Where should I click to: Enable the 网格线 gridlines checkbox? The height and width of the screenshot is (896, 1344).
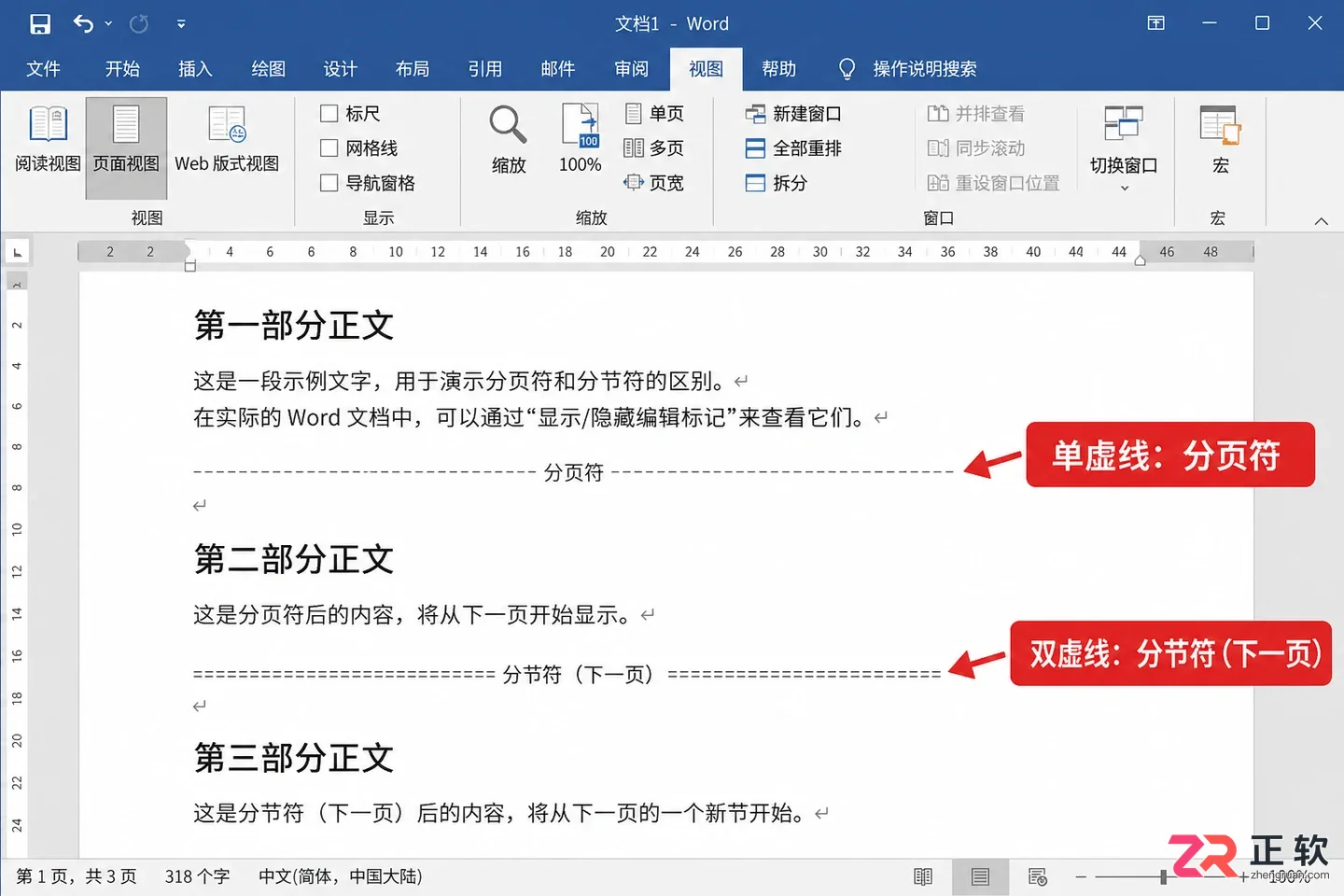tap(329, 148)
